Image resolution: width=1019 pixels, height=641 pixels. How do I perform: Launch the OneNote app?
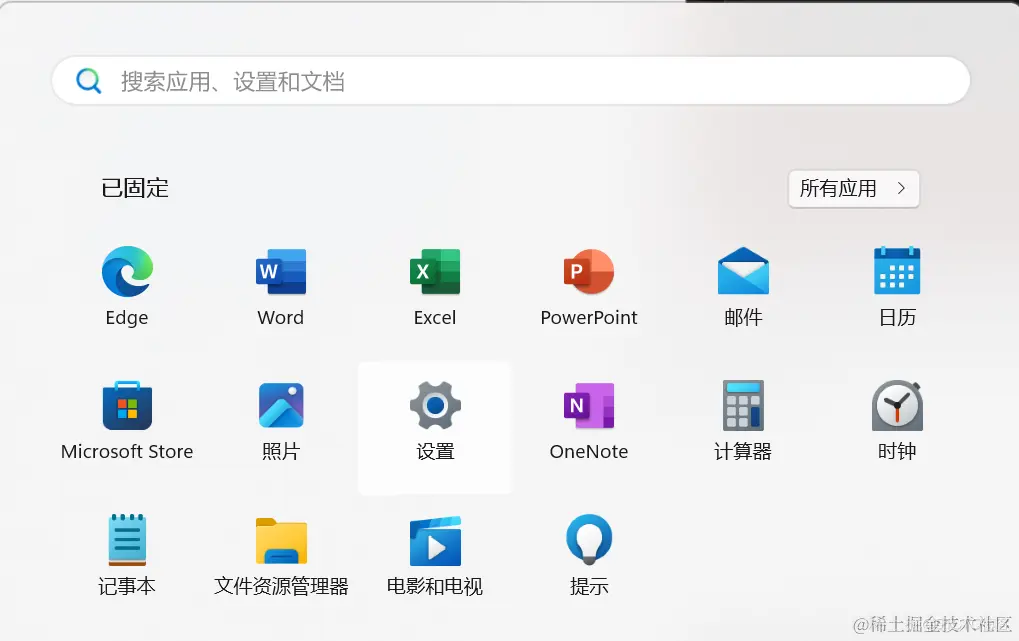[589, 406]
